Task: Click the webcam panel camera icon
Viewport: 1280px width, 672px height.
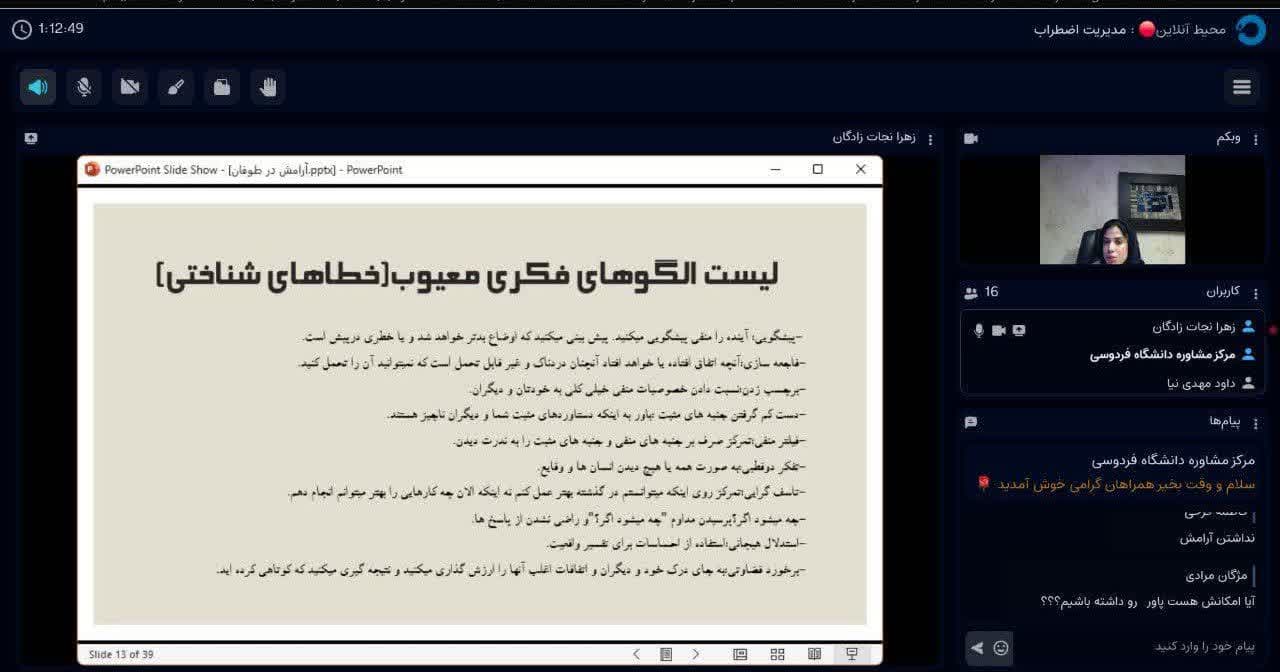Action: click(971, 139)
